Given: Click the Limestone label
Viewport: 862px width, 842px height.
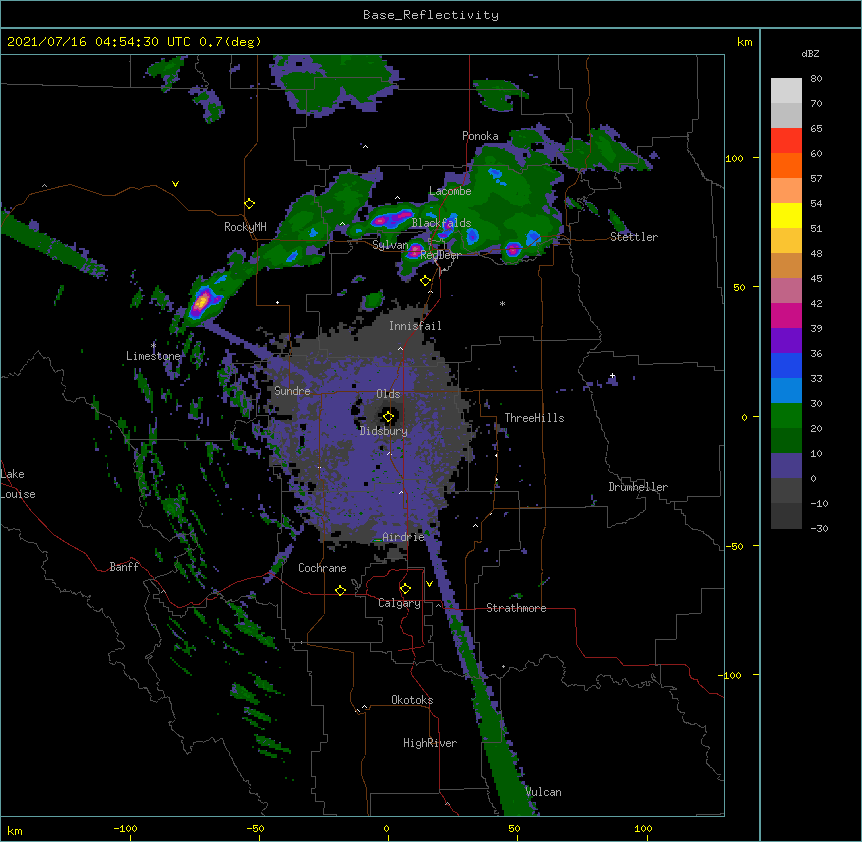Looking at the screenshot, I should coord(153,356).
